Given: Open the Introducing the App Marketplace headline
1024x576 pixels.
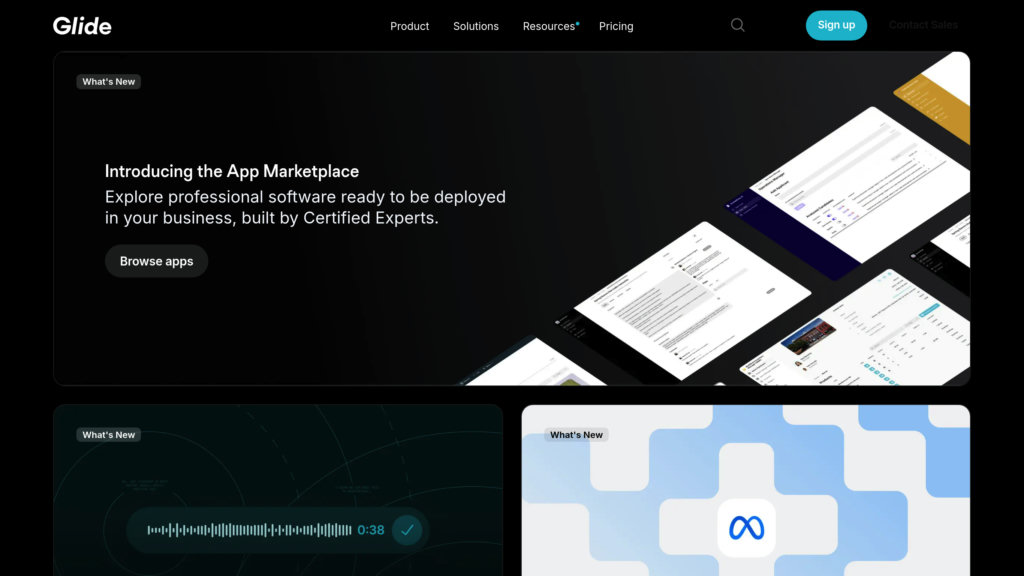Looking at the screenshot, I should pyautogui.click(x=232, y=171).
